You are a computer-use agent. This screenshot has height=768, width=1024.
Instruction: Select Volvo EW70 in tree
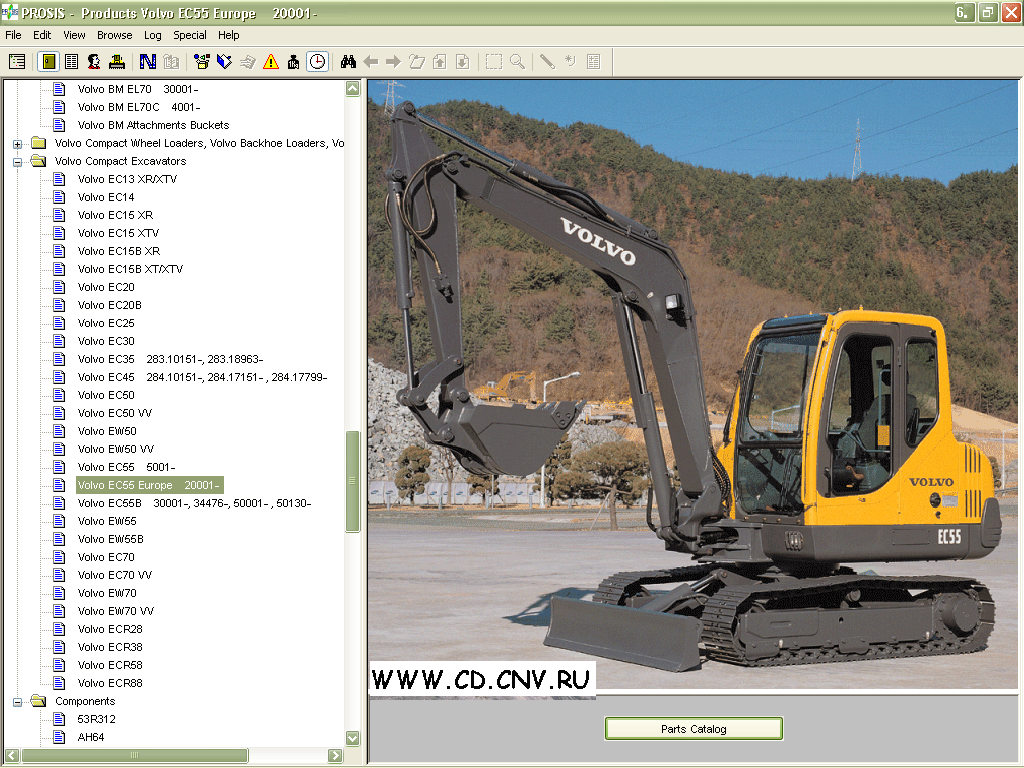click(107, 594)
